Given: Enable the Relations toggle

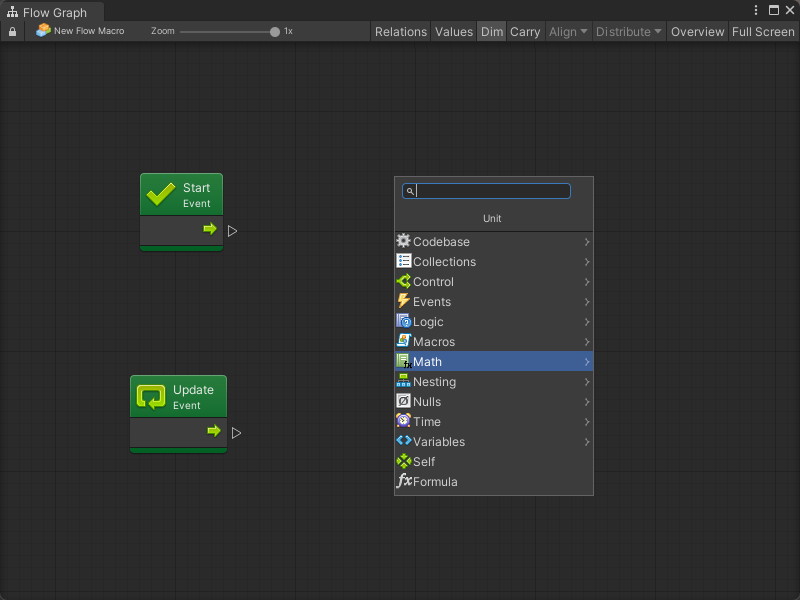Looking at the screenshot, I should coord(400,31).
